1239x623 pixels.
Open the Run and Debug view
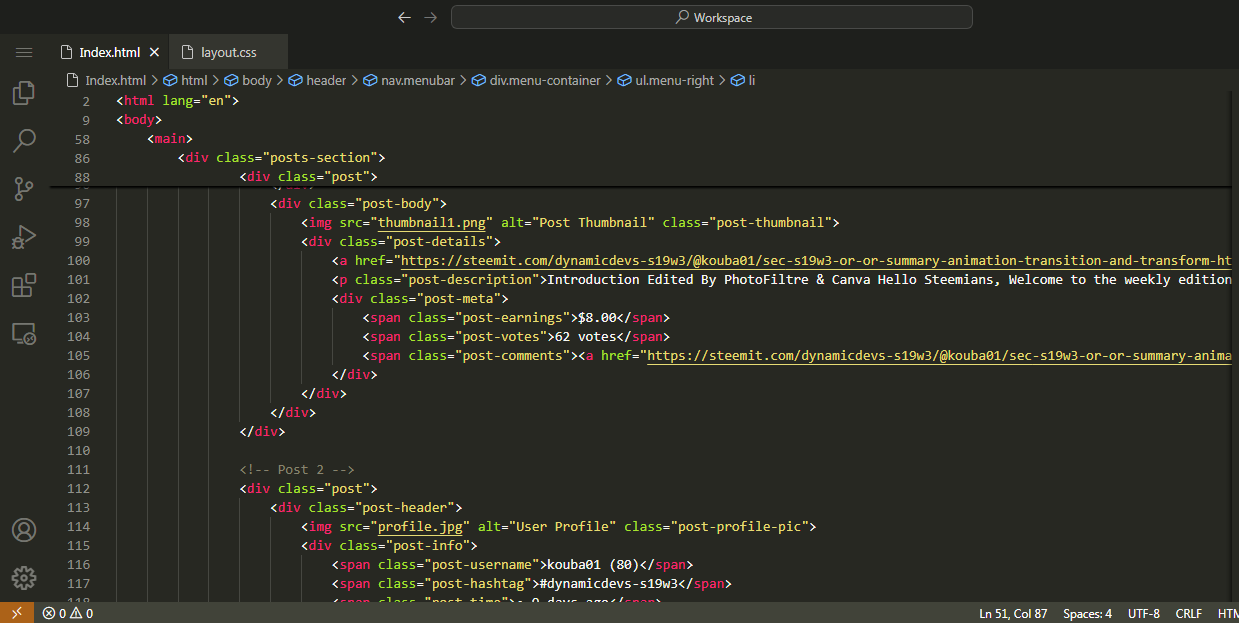tap(24, 237)
